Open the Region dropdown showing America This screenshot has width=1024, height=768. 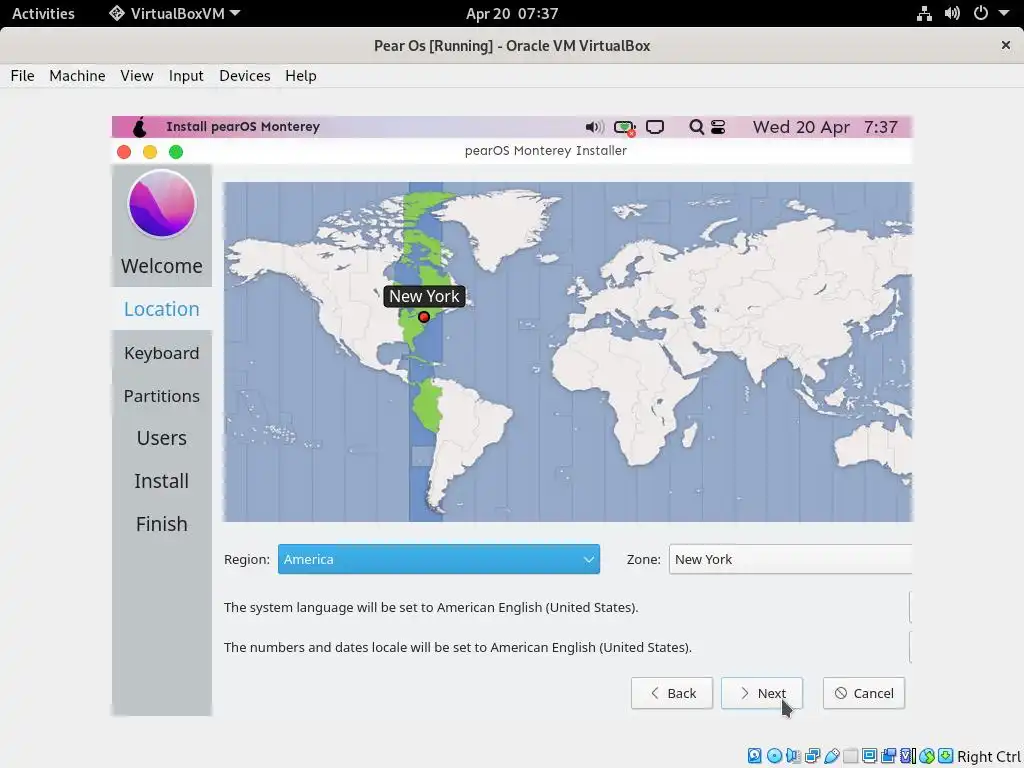(x=439, y=559)
